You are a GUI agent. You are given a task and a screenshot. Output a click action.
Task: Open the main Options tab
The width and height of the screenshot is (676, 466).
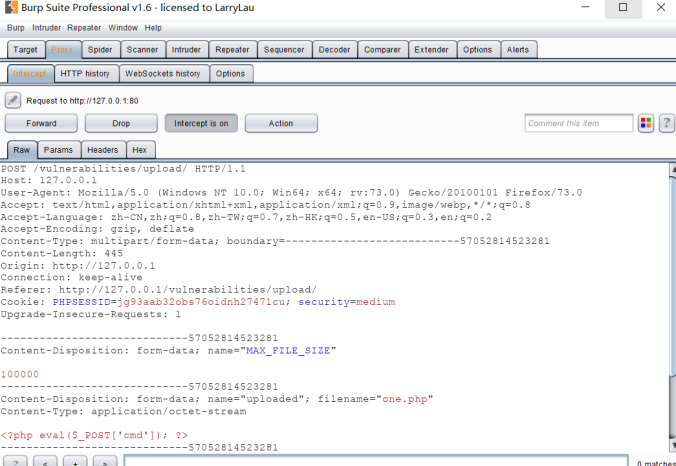(x=478, y=50)
